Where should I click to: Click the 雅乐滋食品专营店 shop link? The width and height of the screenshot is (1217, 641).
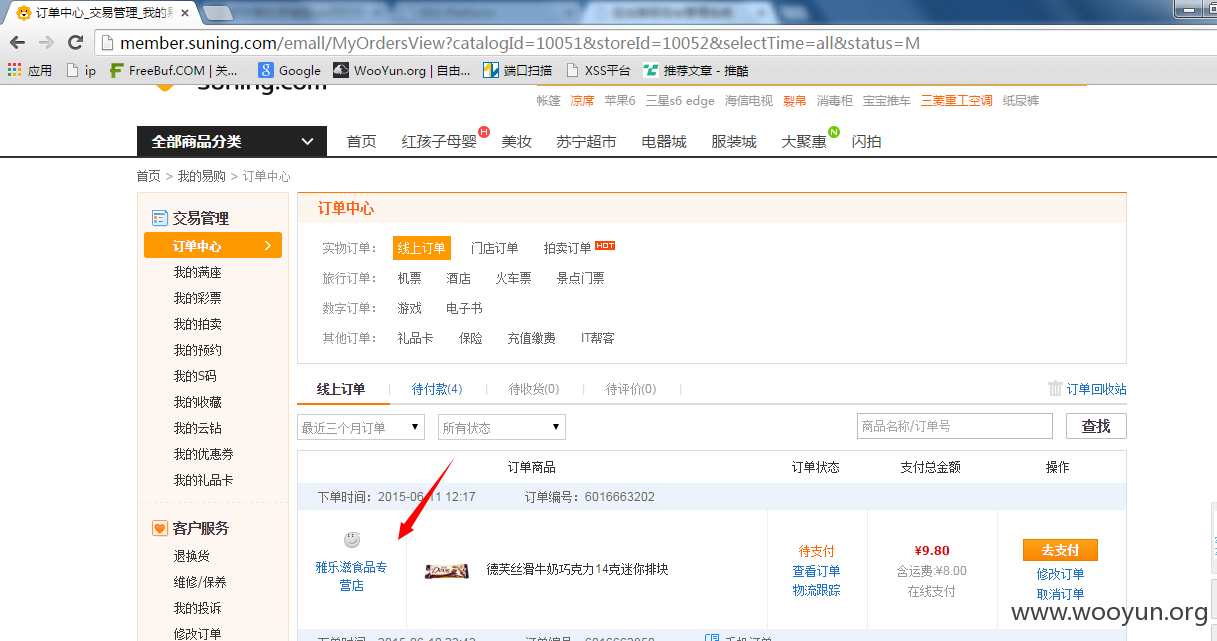tap(351, 576)
